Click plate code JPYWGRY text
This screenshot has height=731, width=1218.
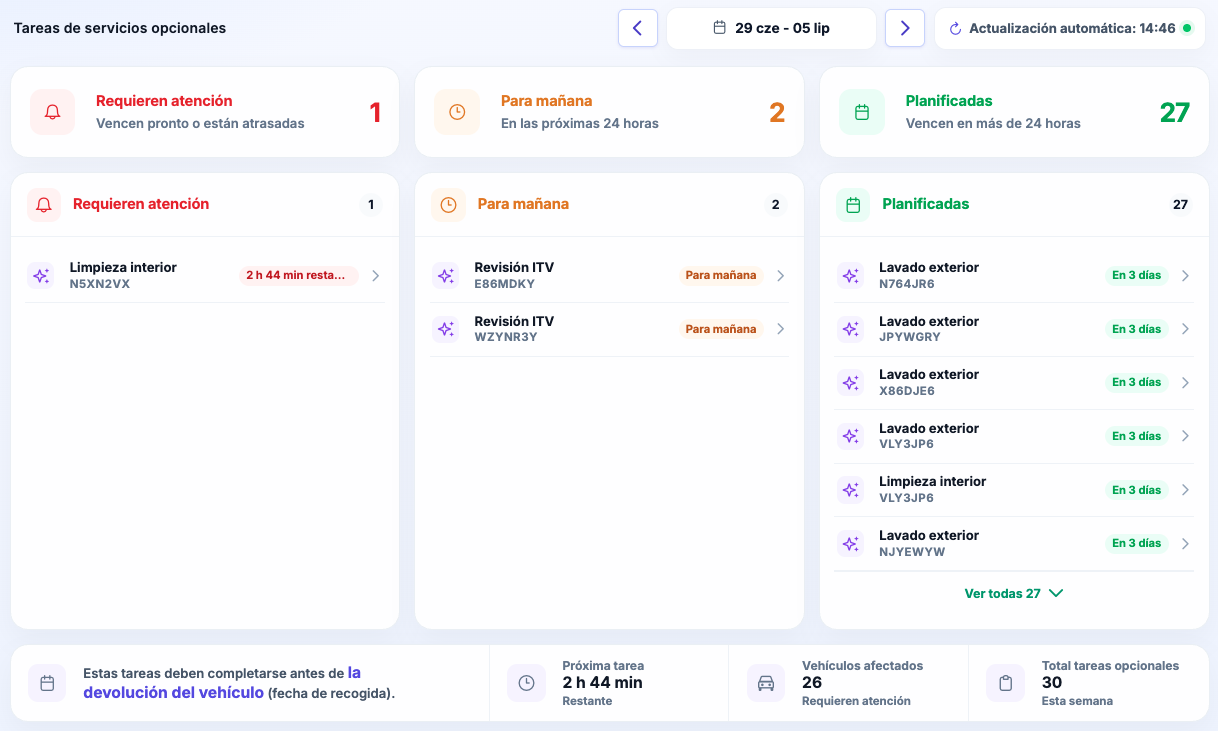pyautogui.click(x=910, y=338)
